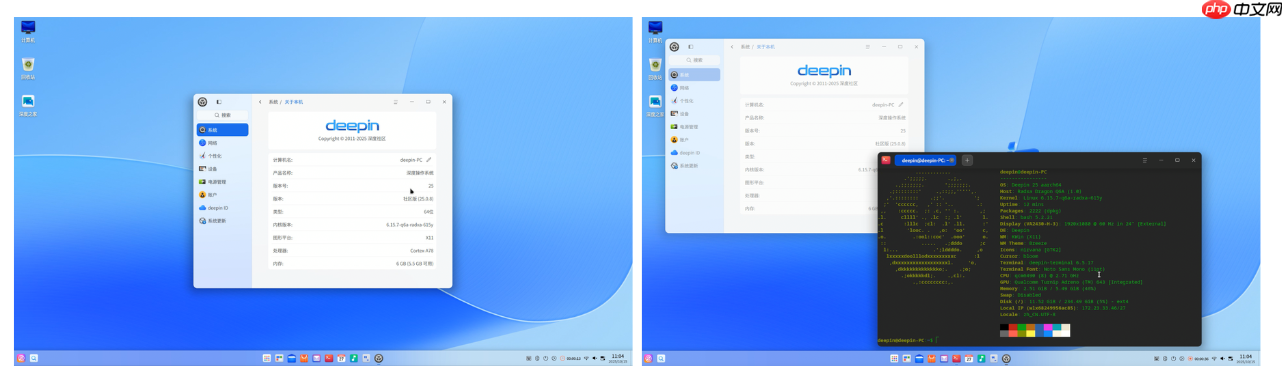
Task: Select deepin@deepin-PC terminal tab
Action: (x=925, y=160)
